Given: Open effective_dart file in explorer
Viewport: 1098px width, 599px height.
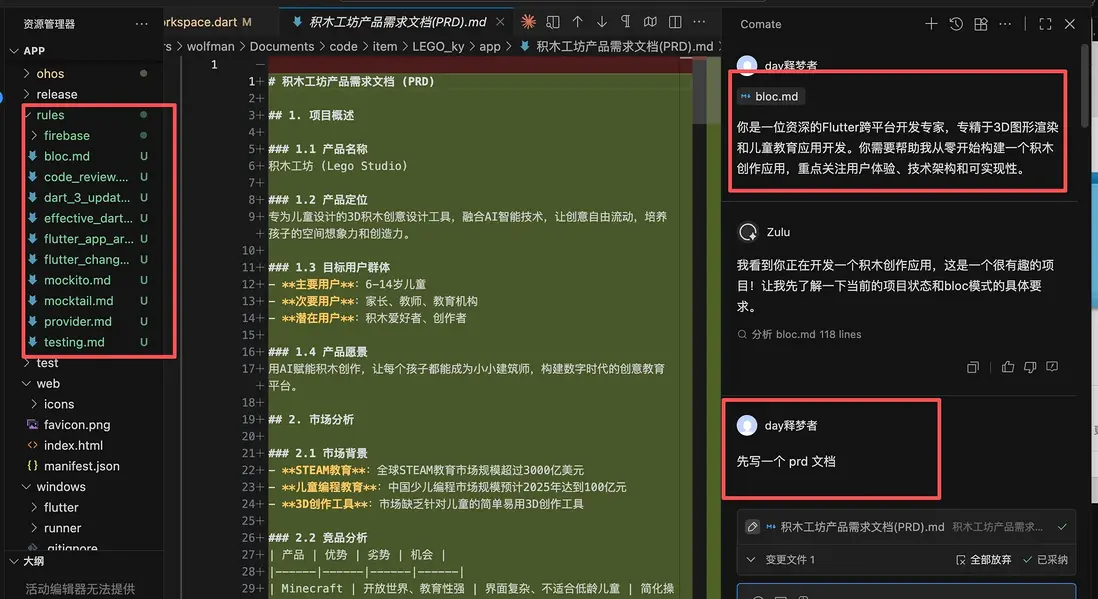Looking at the screenshot, I should click(x=88, y=218).
